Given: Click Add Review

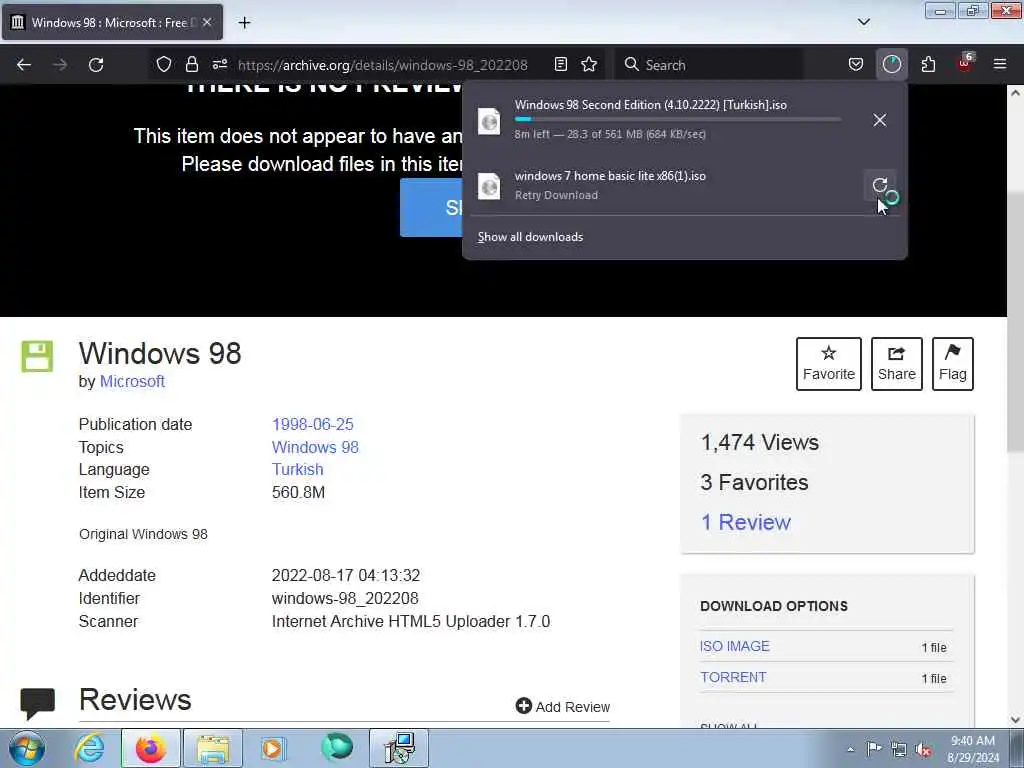Looking at the screenshot, I should 562,707.
